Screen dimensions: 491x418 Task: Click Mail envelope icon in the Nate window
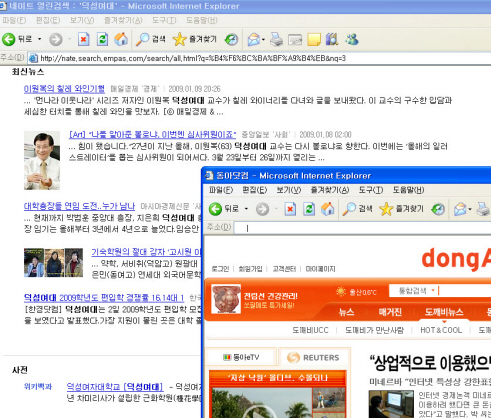(x=253, y=40)
